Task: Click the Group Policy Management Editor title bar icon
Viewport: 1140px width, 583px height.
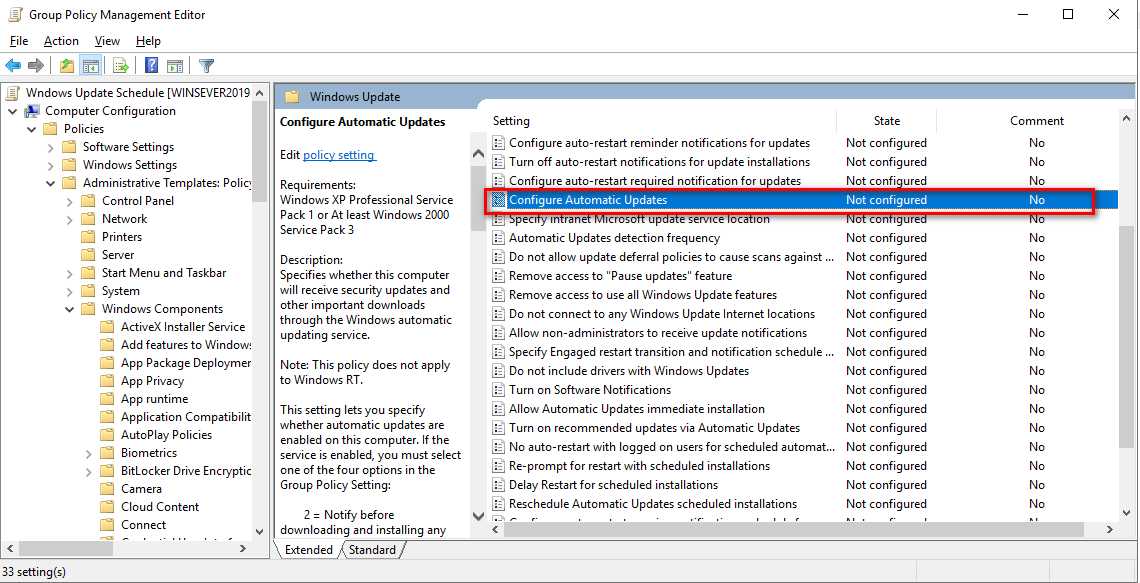Action: (15, 14)
